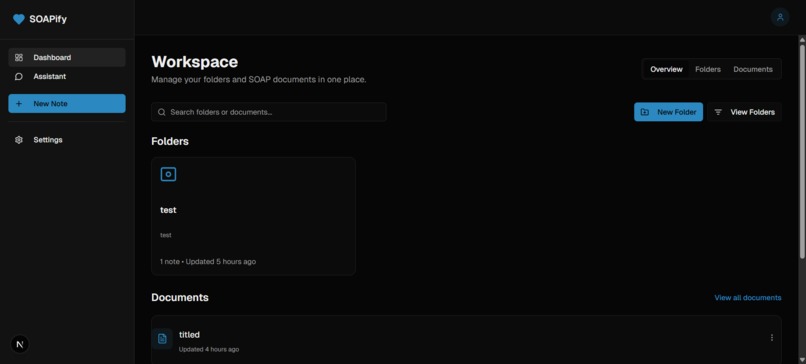Screen dimensions: 806x364
Task: Click the '1 note • Updated 5 hours ago' text
Action: click(208, 262)
